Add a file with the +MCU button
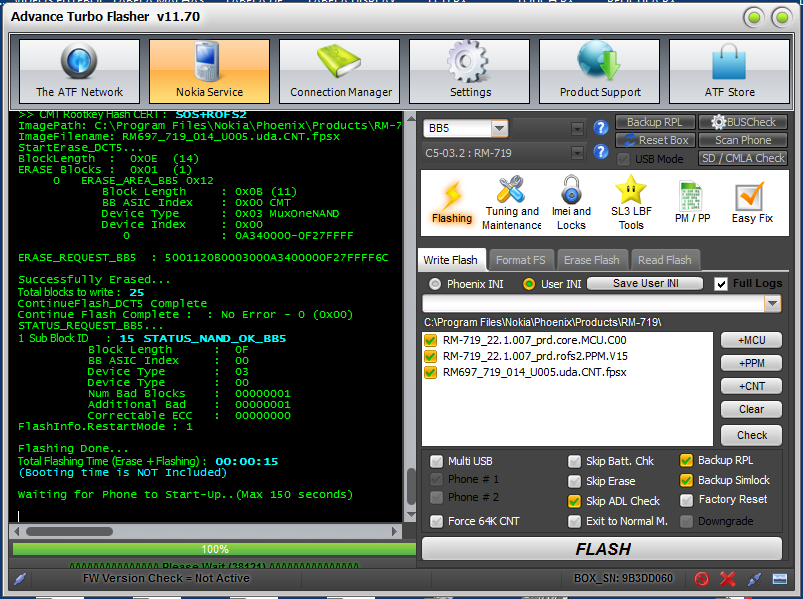This screenshot has width=803, height=599. tap(751, 340)
